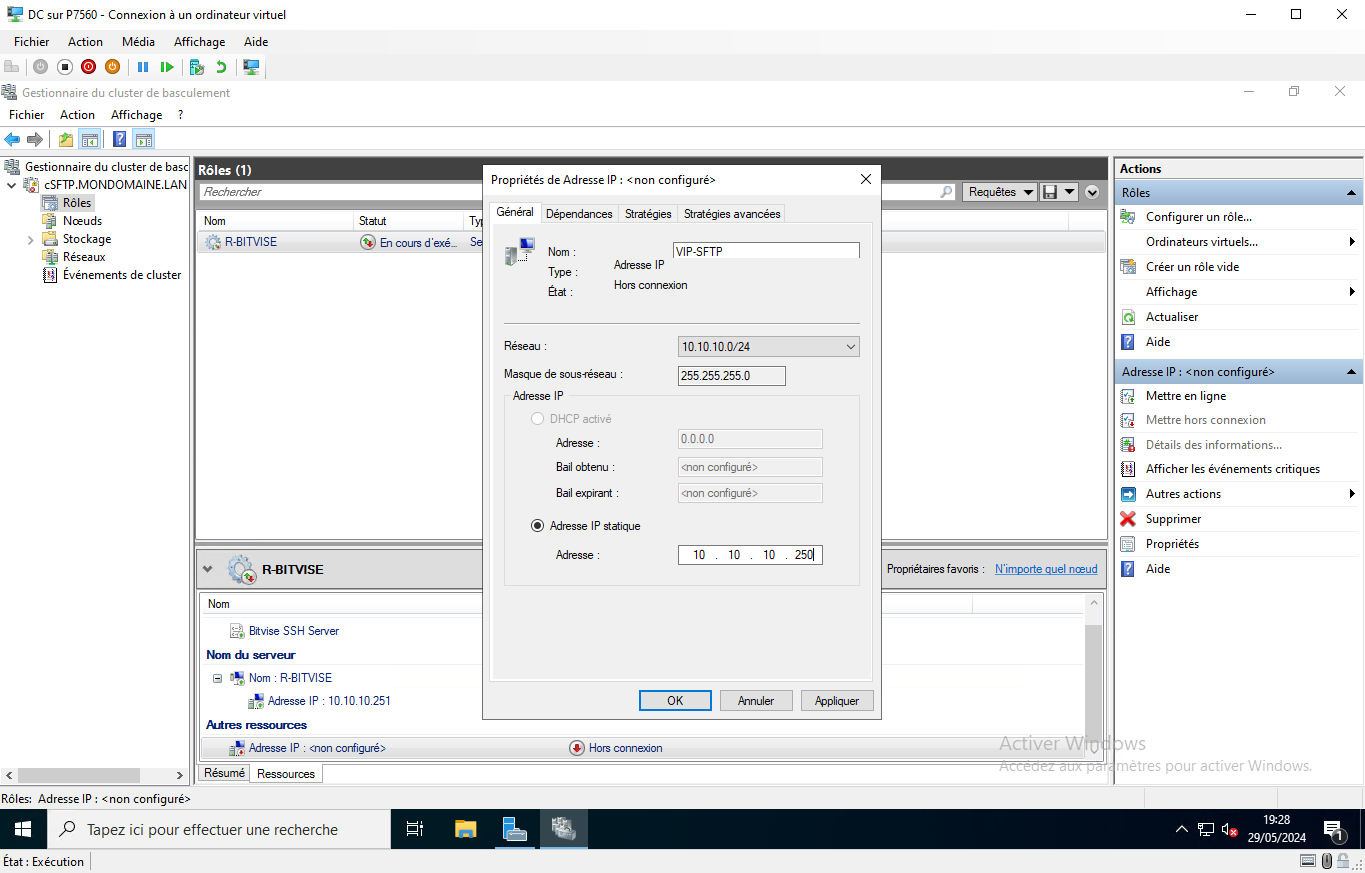Image resolution: width=1365 pixels, height=873 pixels.
Task: Click the green start VM icon
Action: tap(167, 67)
